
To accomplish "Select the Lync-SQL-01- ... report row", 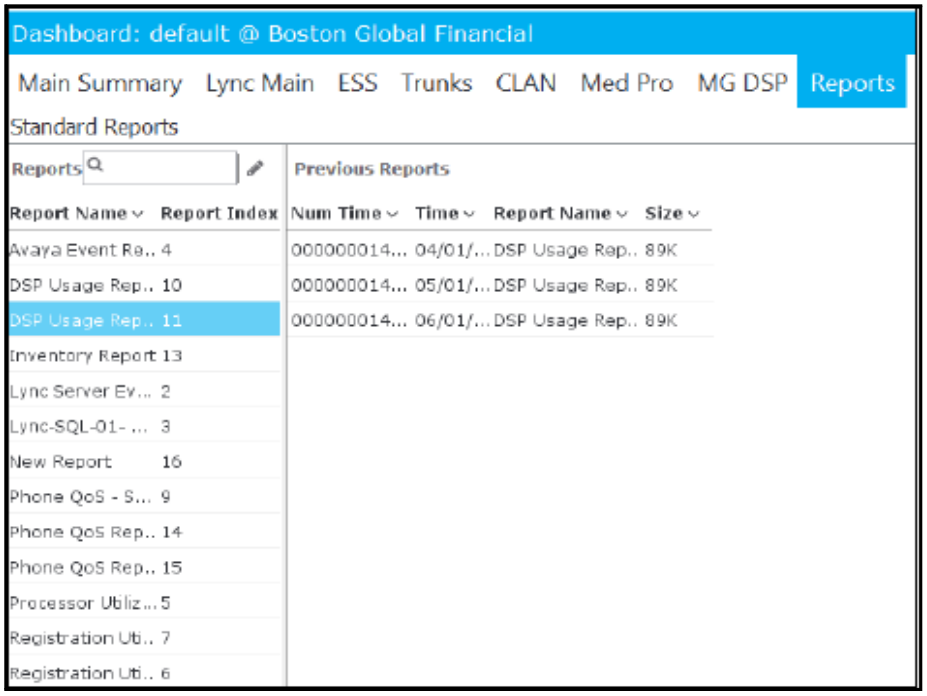I will [x=144, y=426].
